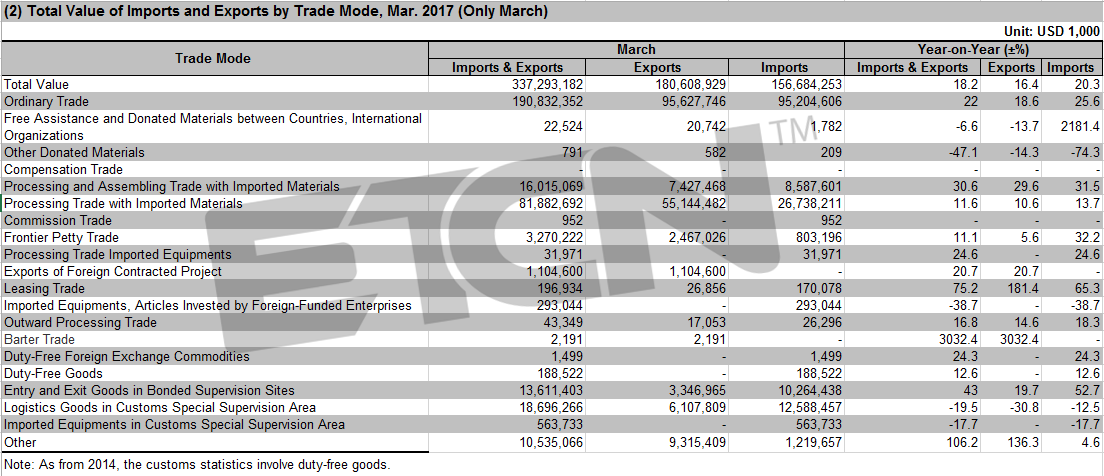Select the 'Compensation Trade' row label

coord(63,169)
